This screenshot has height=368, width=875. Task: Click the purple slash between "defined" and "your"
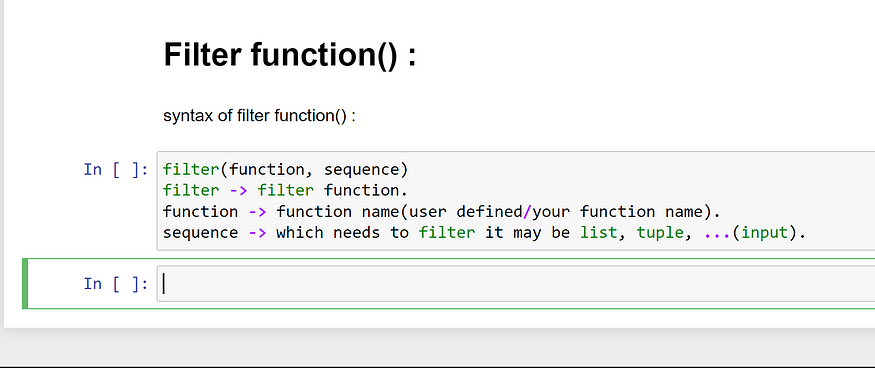point(527,212)
